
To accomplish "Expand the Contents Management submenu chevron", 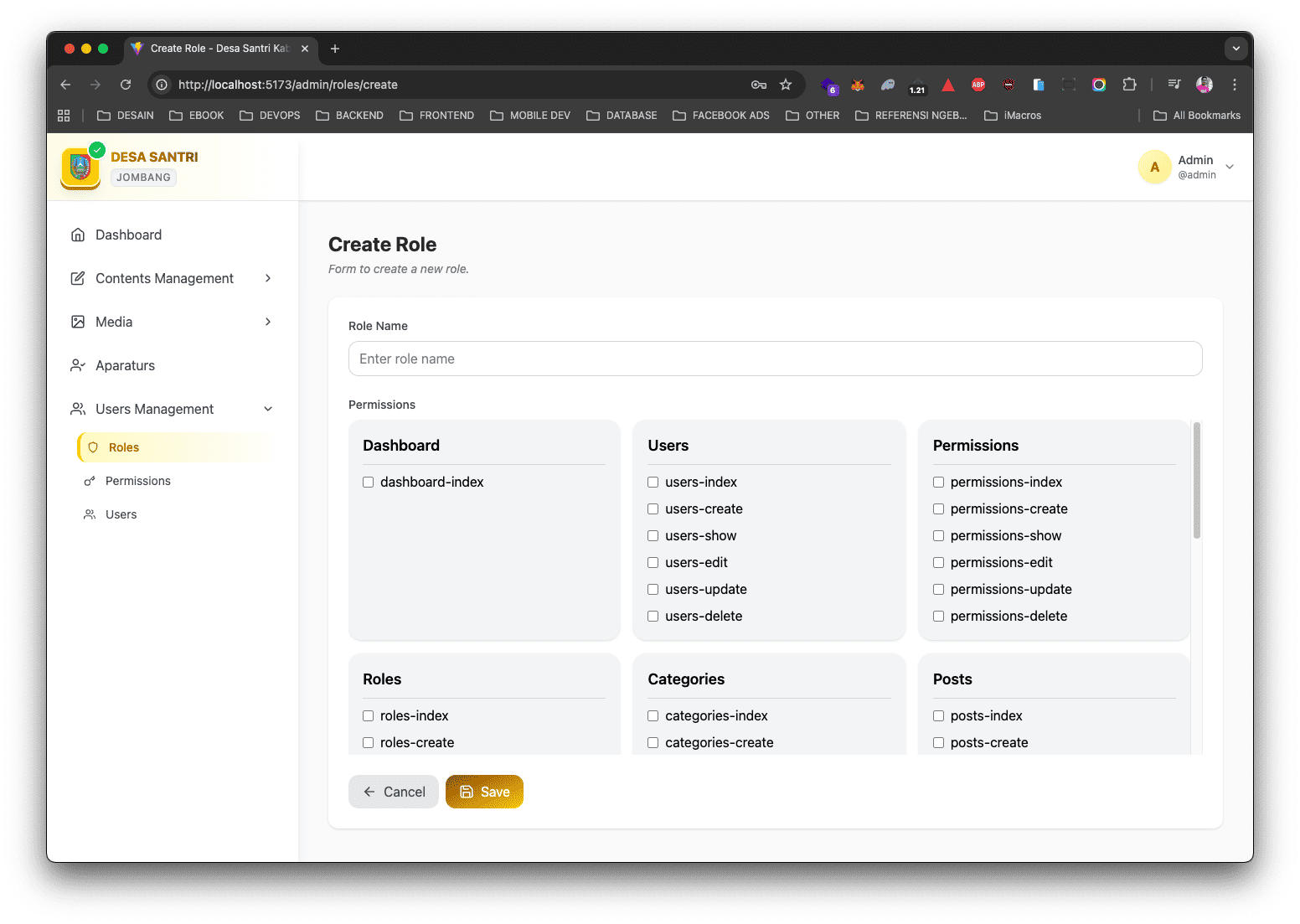I will (x=268, y=278).
